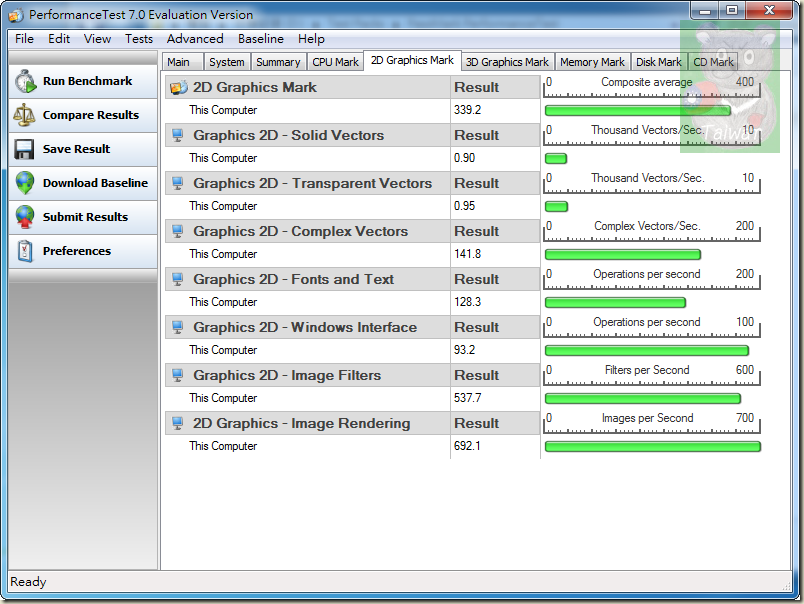The width and height of the screenshot is (804, 604).
Task: Switch to the Disk Mark tab
Action: tap(658, 62)
